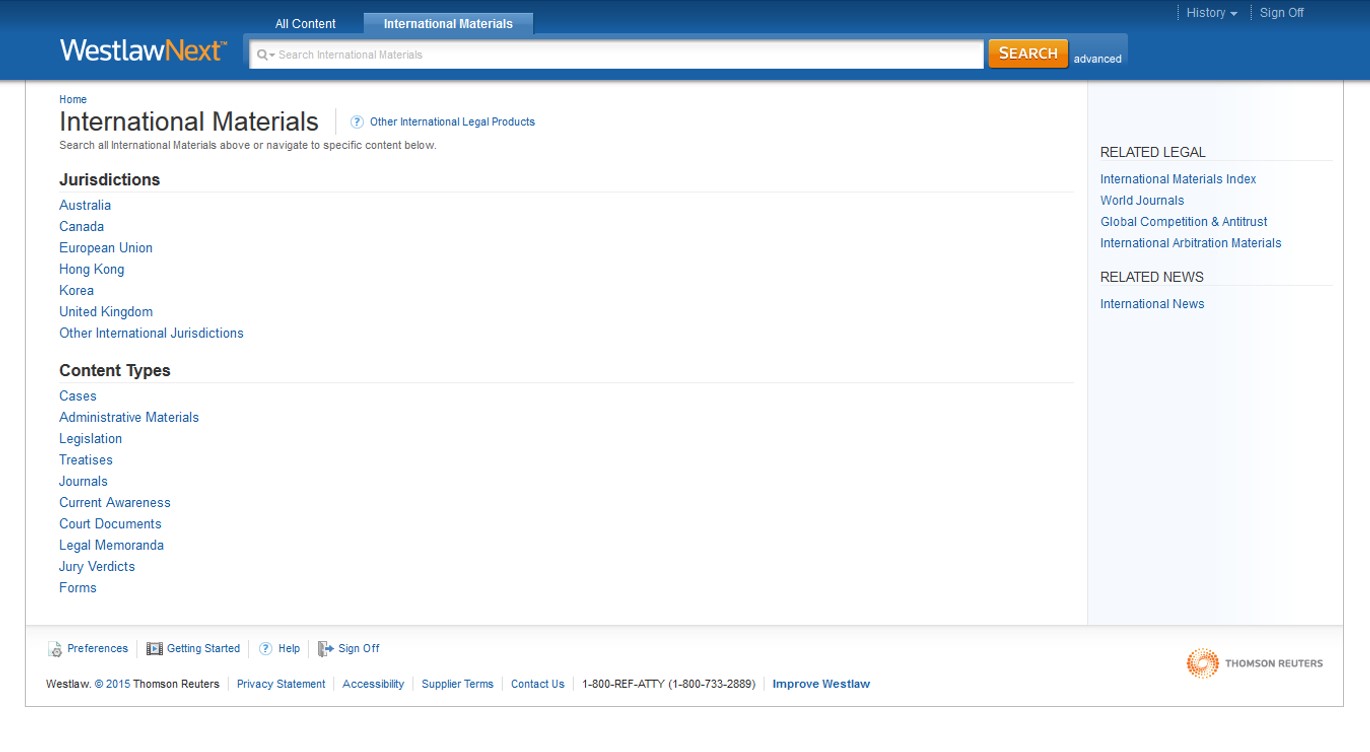
Task: Click the WestlawNext logo
Action: [x=143, y=51]
